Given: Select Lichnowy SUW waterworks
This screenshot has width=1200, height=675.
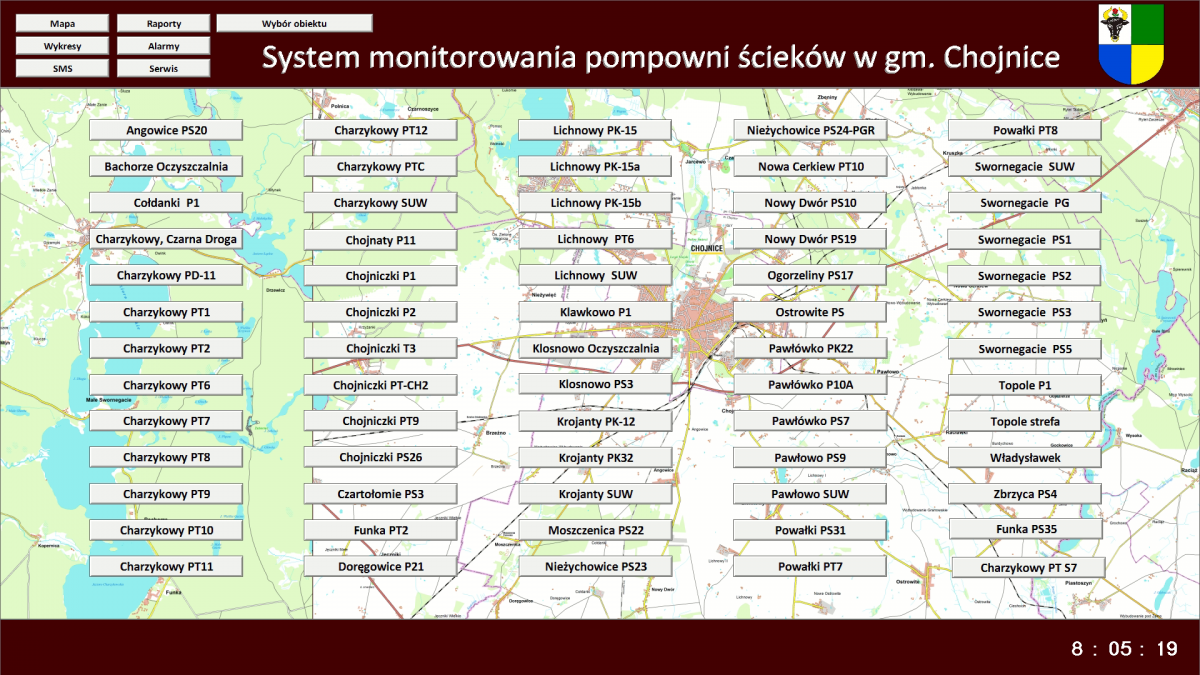Looking at the screenshot, I should pos(596,275).
